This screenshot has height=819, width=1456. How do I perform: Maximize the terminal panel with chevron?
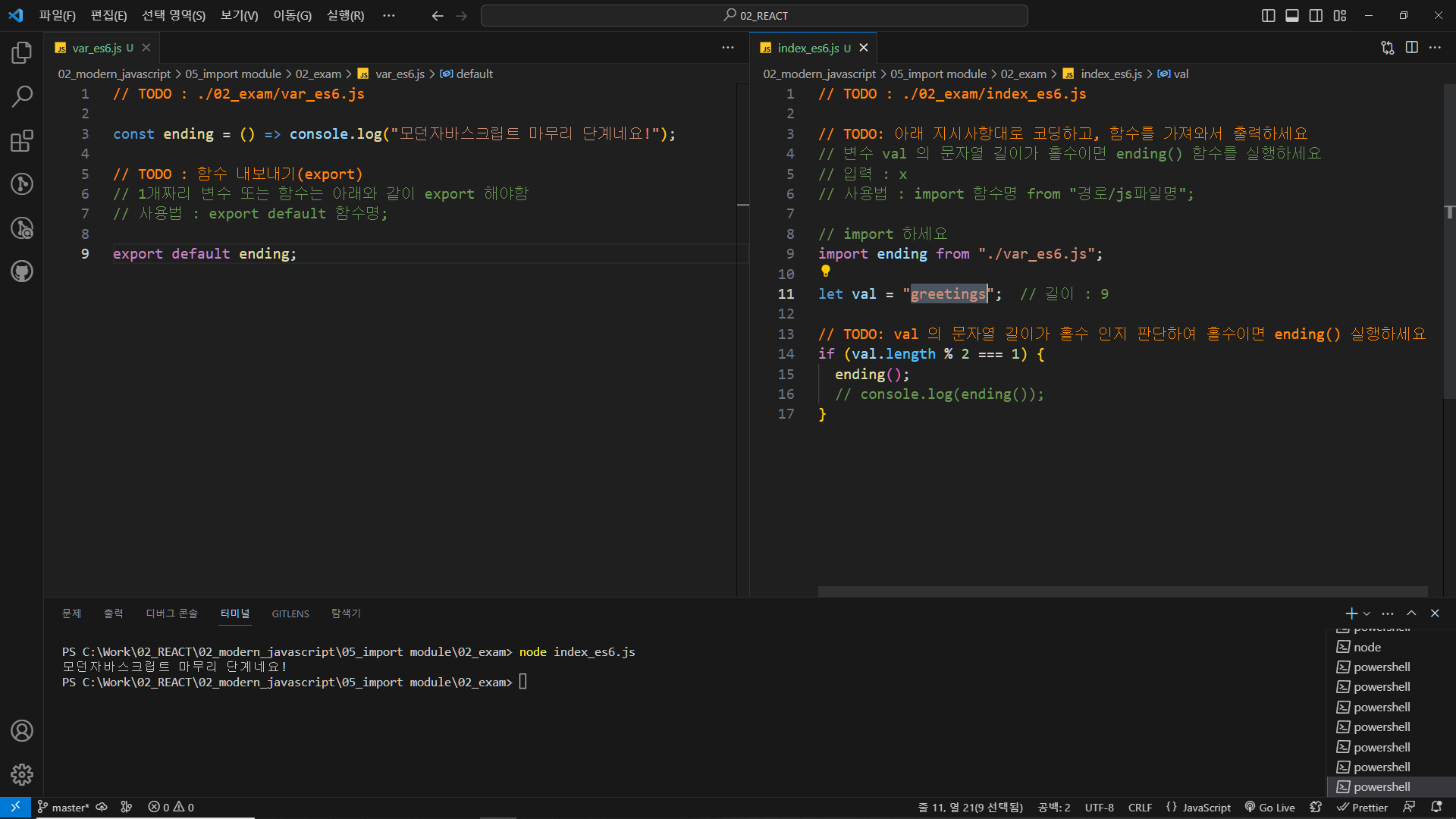pyautogui.click(x=1411, y=613)
